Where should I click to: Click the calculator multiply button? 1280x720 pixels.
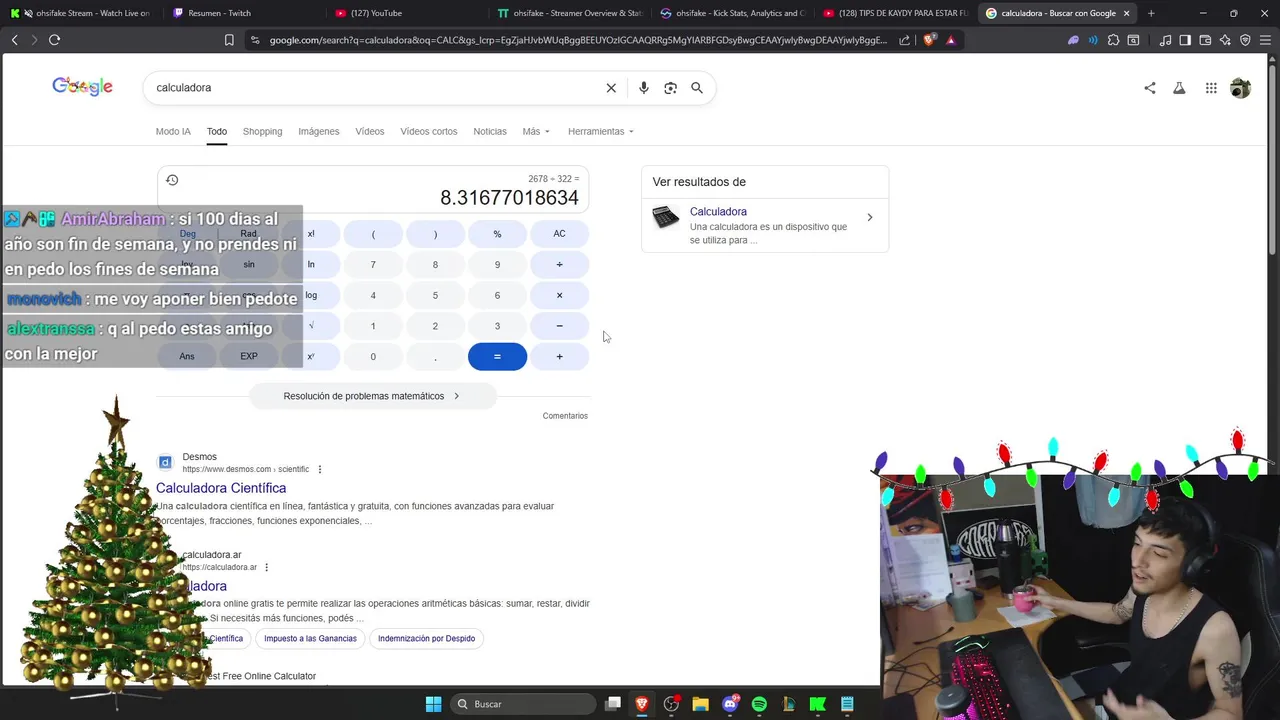point(559,296)
